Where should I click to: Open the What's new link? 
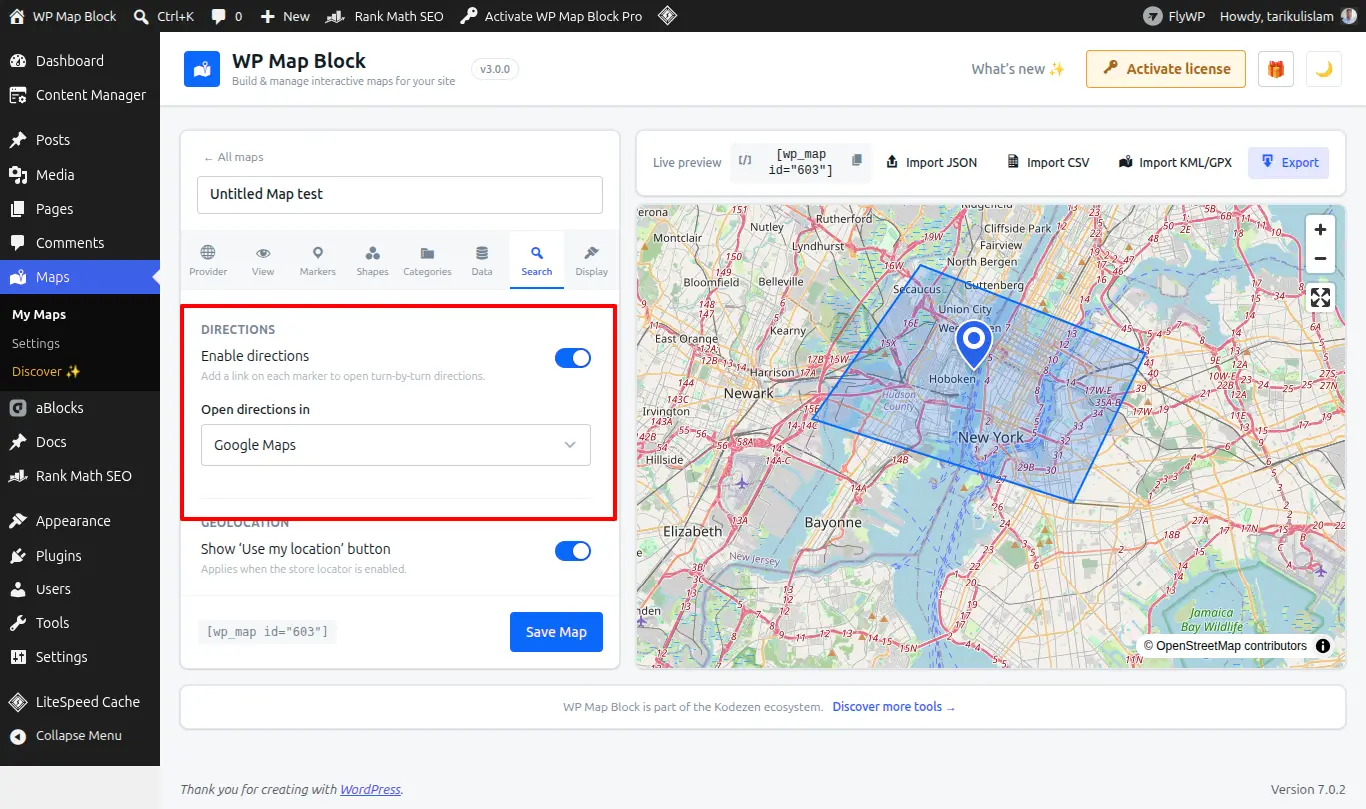click(x=1018, y=69)
